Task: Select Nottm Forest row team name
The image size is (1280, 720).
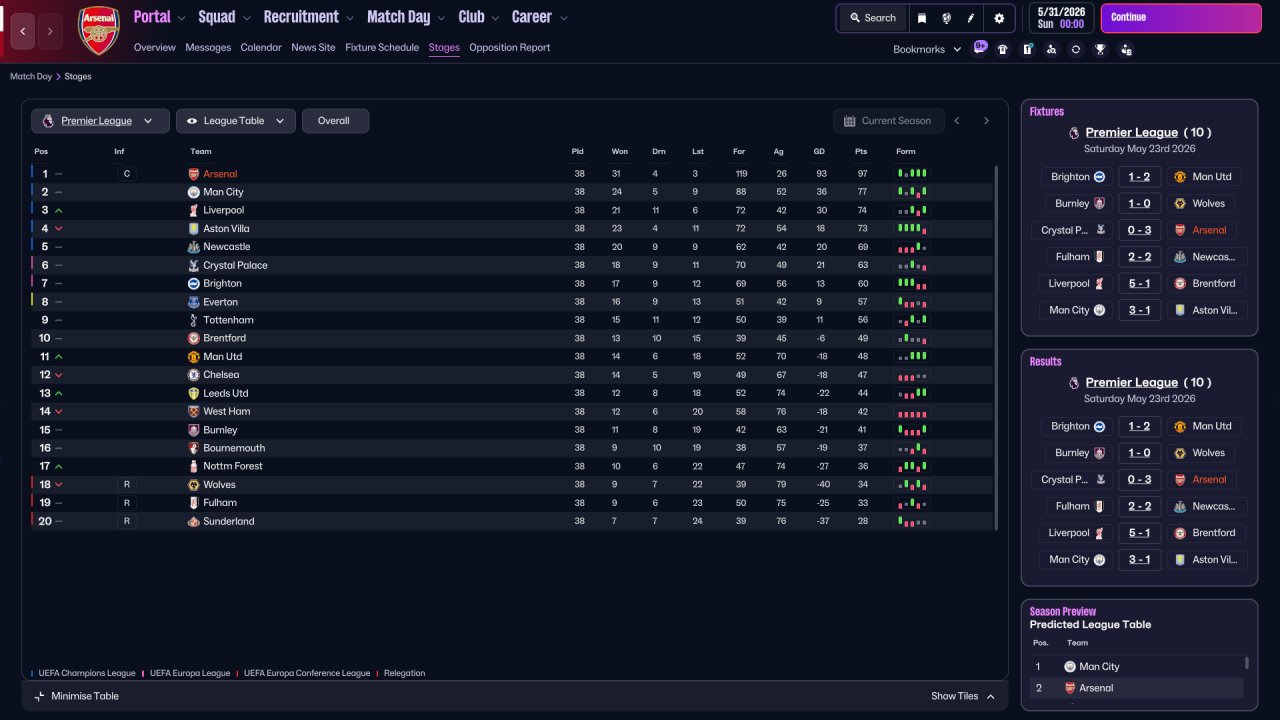Action: [233, 466]
